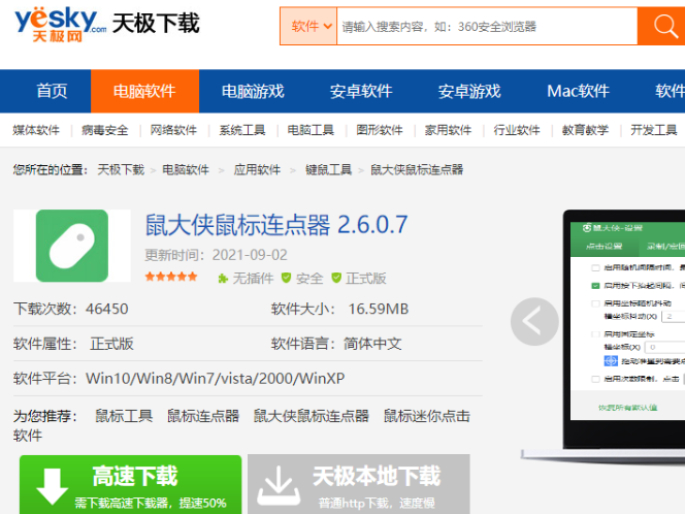685x514 pixels.
Task: Click the yesky 天极网 logo
Action: [60, 24]
